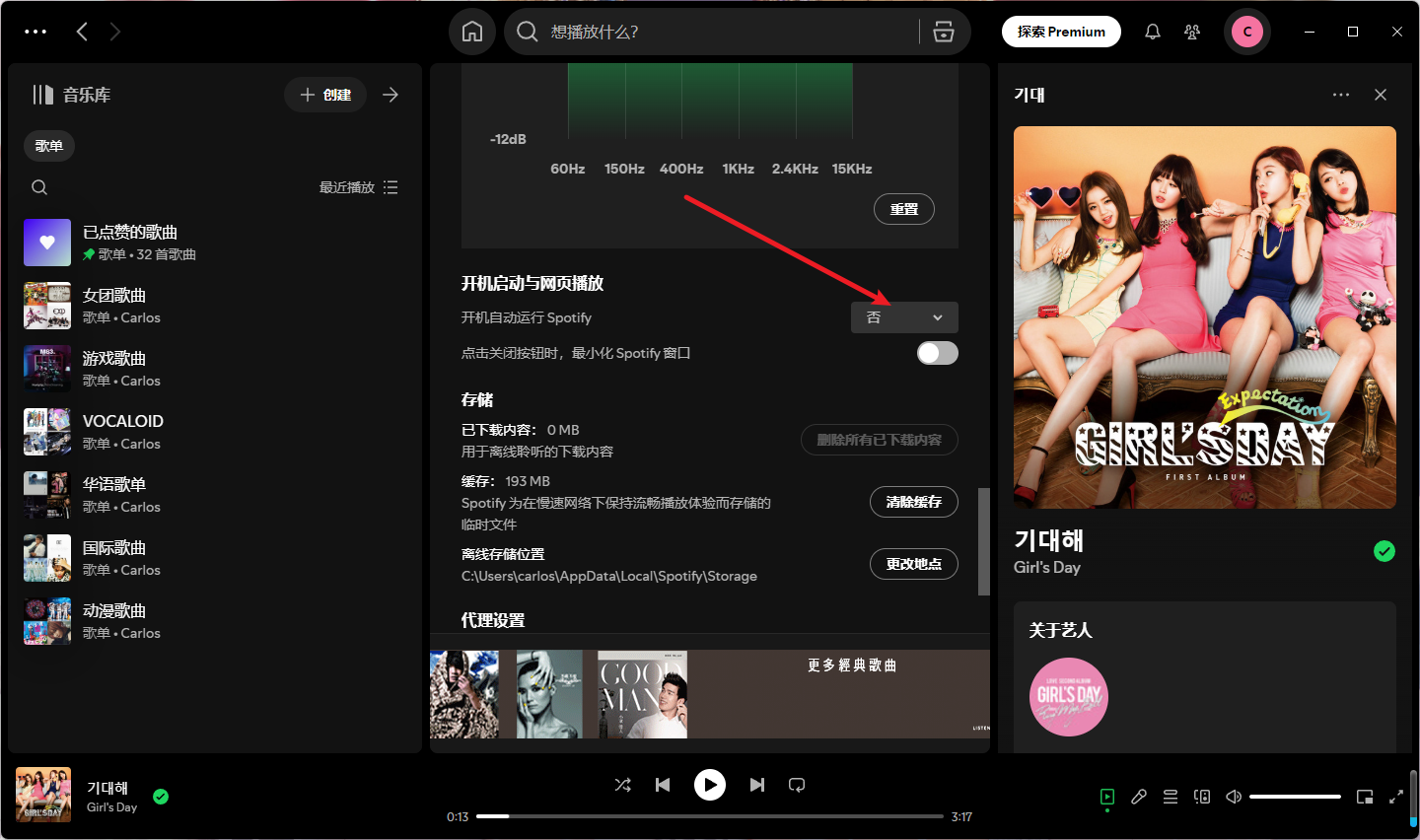Select the 歌单 filter chip

(x=49, y=146)
